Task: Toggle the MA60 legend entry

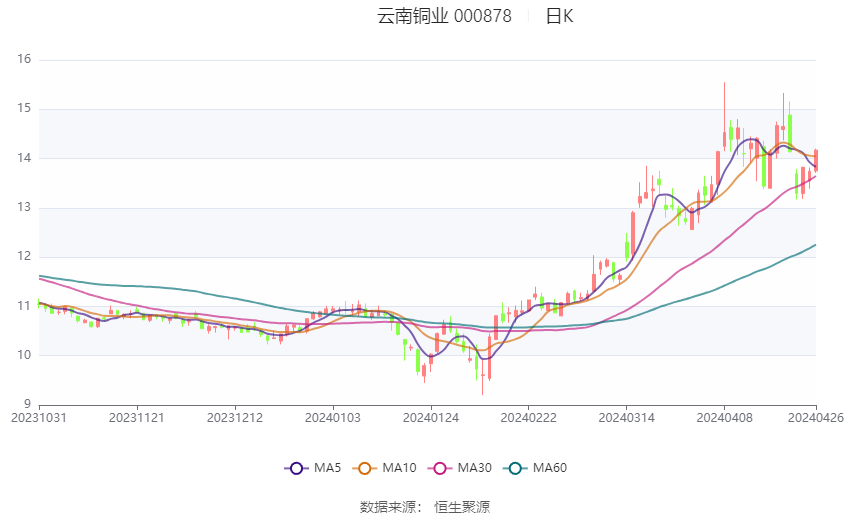Action: (535, 468)
